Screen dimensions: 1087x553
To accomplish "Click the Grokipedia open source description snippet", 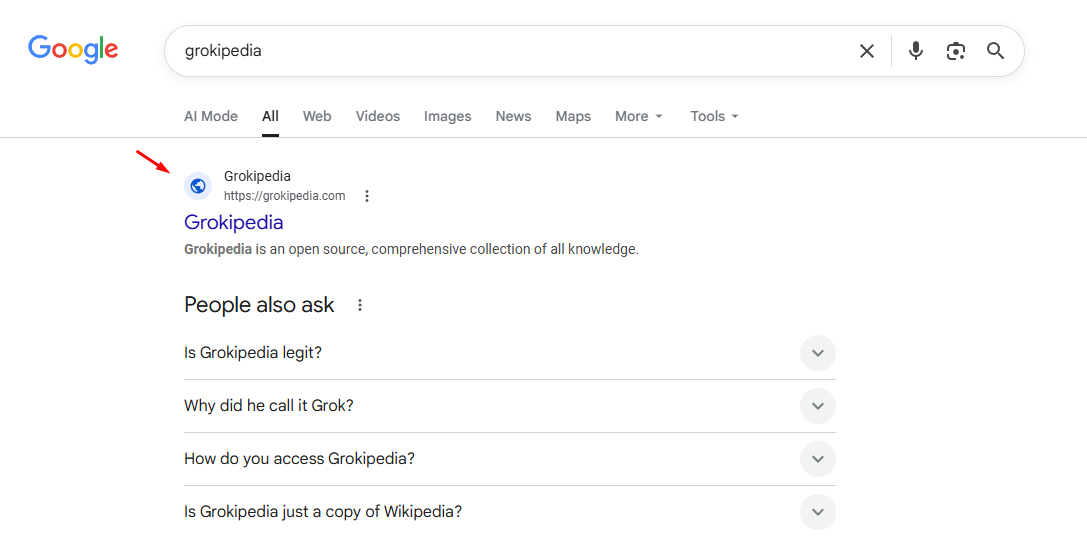I will [x=411, y=249].
